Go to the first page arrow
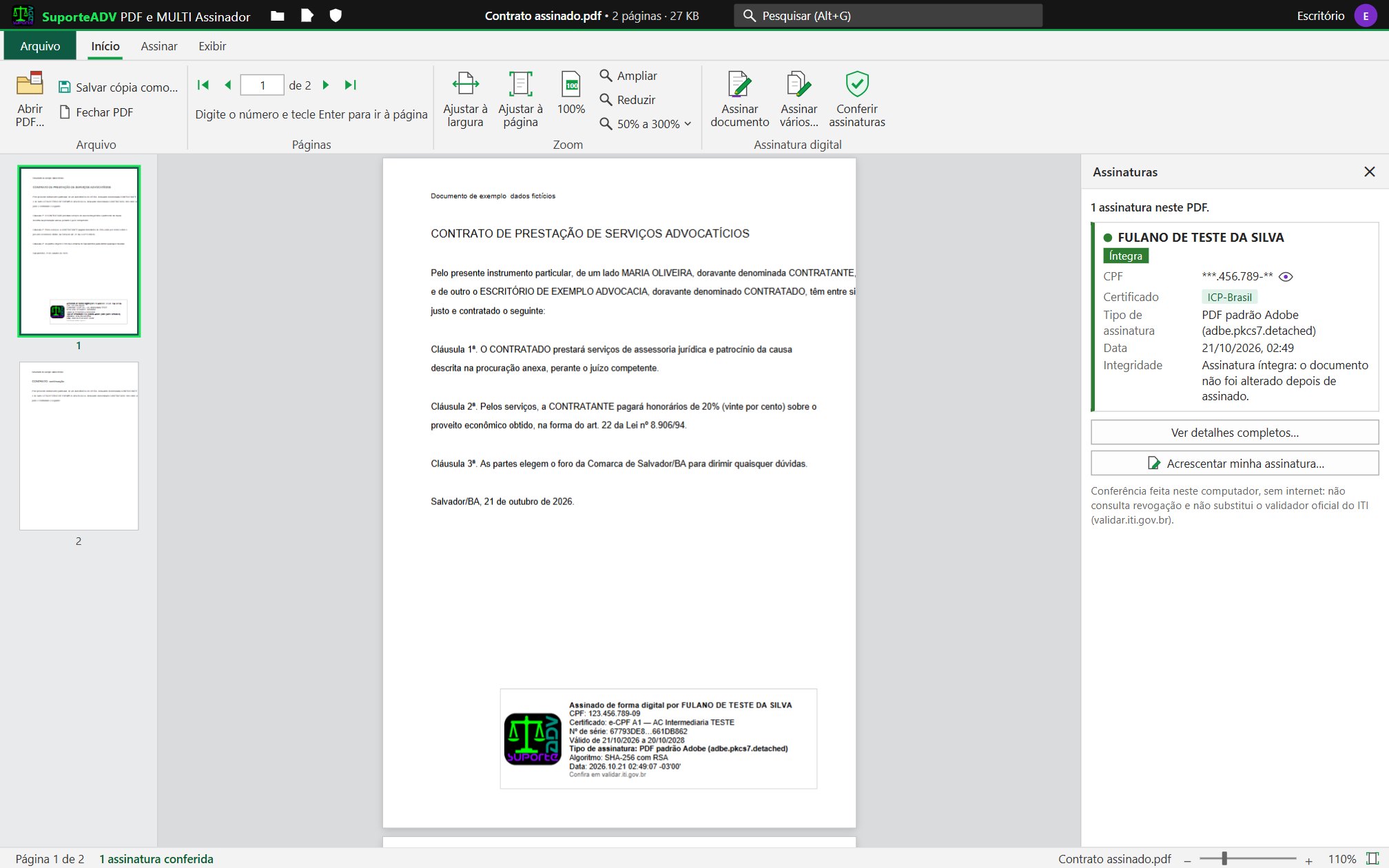Image resolution: width=1389 pixels, height=868 pixels. (x=203, y=85)
